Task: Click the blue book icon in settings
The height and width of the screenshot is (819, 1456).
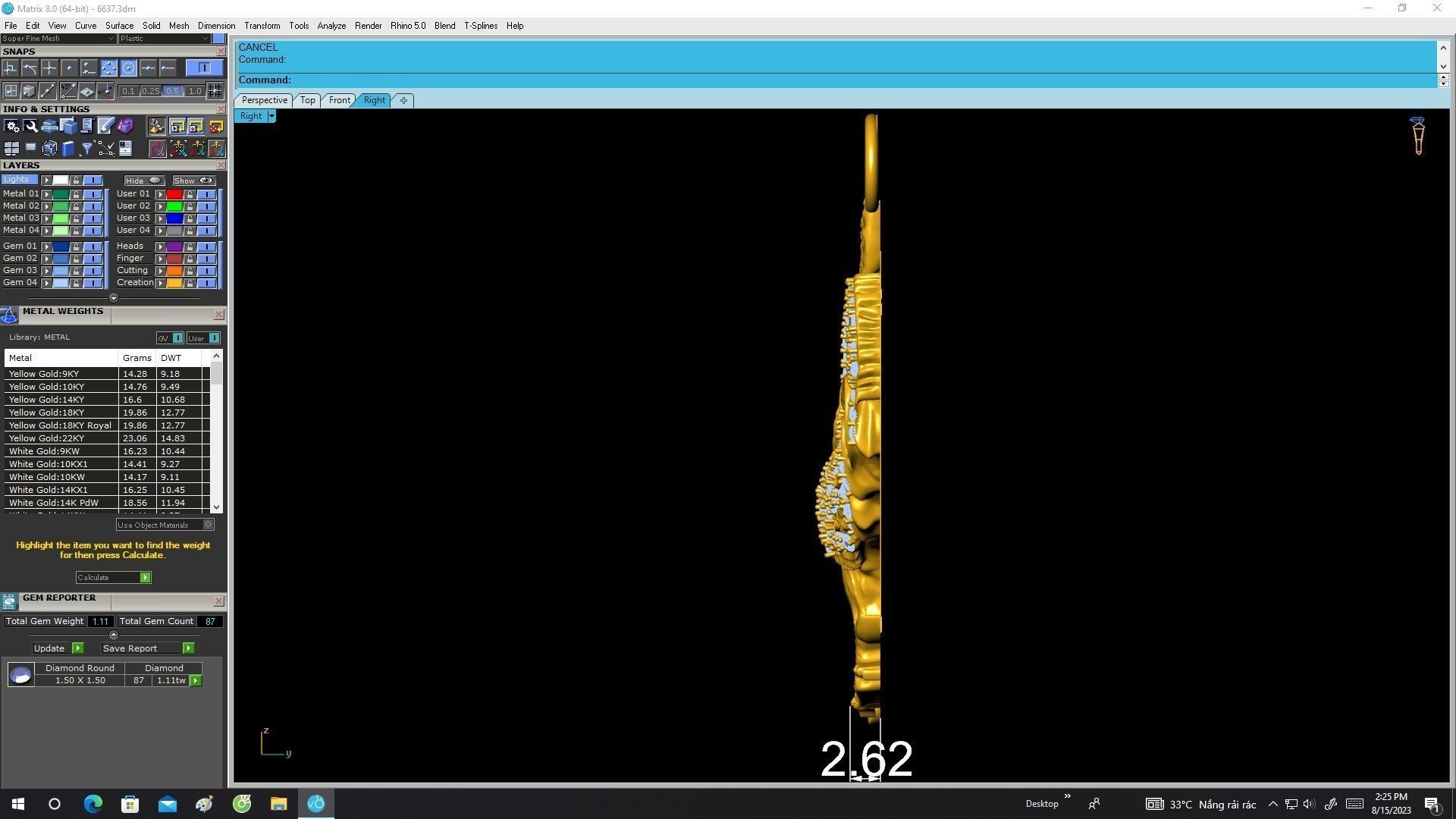Action: pyautogui.click(x=68, y=149)
